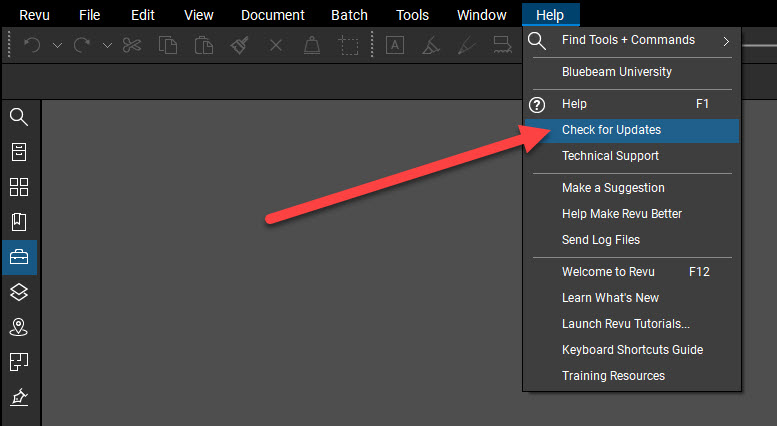Click the Paste clipboard icon

tap(204, 46)
